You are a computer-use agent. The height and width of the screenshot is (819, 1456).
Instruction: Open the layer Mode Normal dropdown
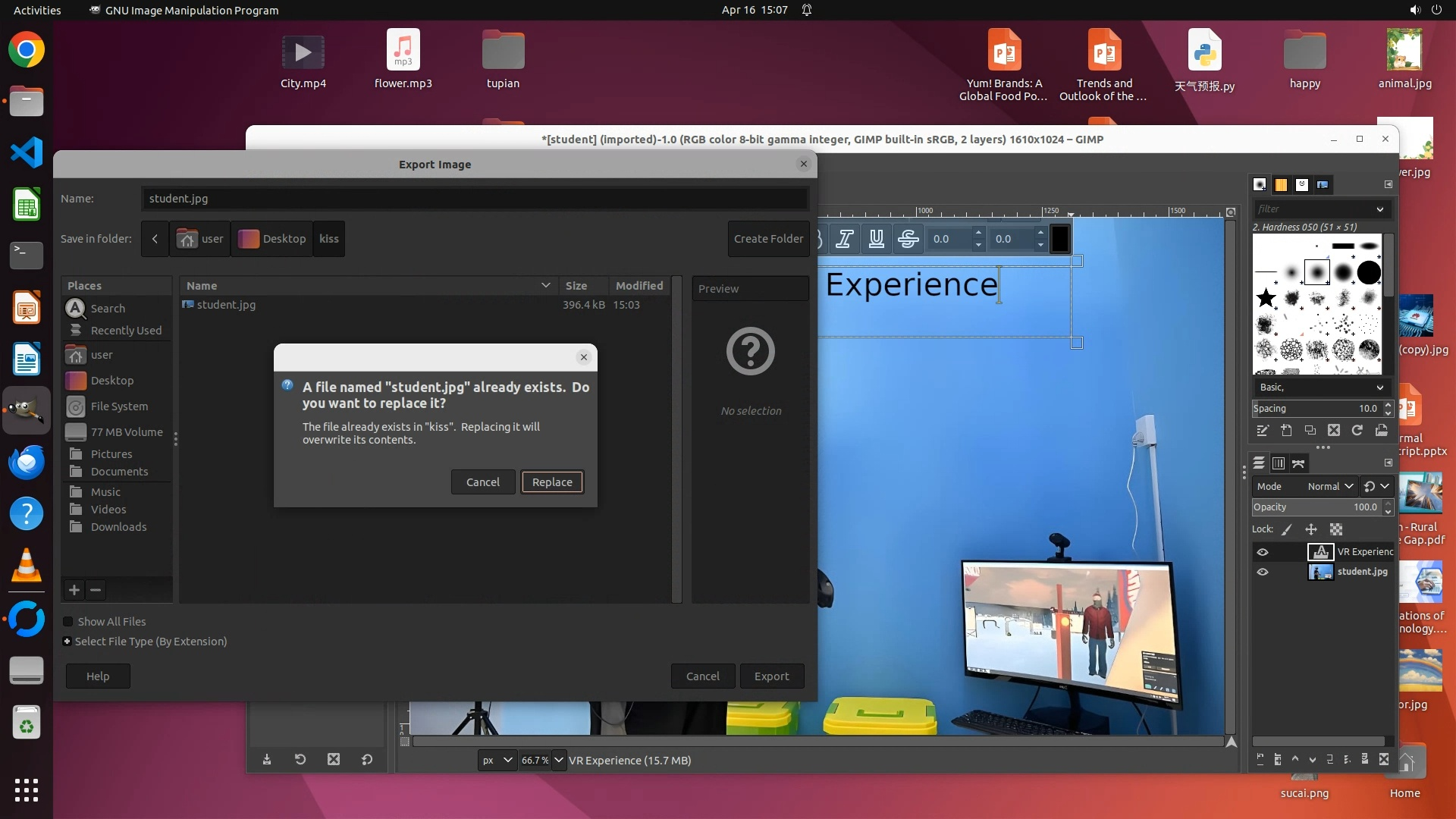pos(1329,487)
